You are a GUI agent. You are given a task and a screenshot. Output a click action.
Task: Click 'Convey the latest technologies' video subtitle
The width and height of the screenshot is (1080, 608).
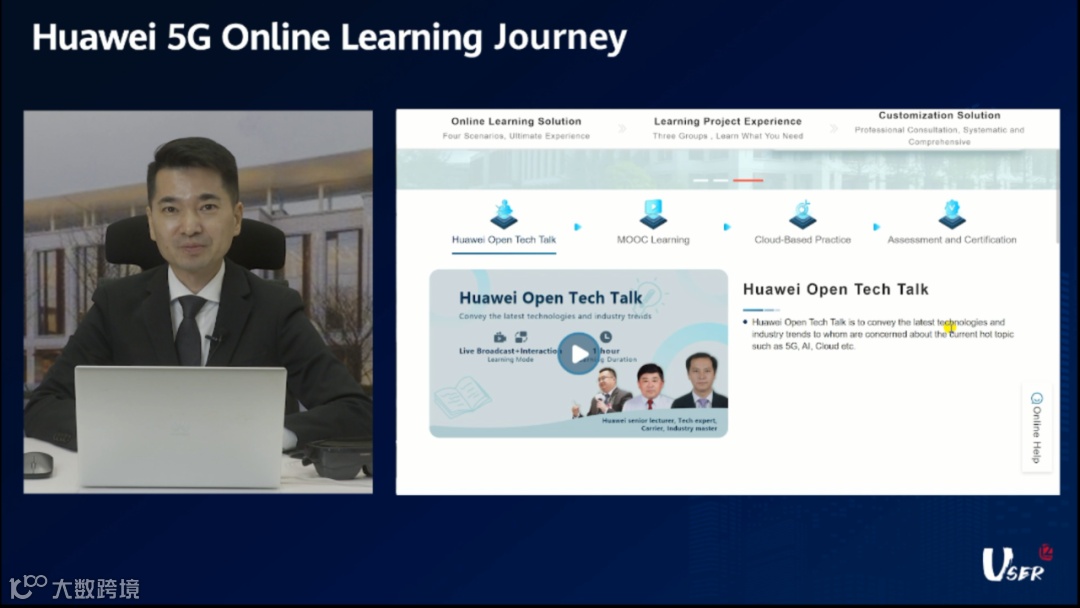(554, 316)
